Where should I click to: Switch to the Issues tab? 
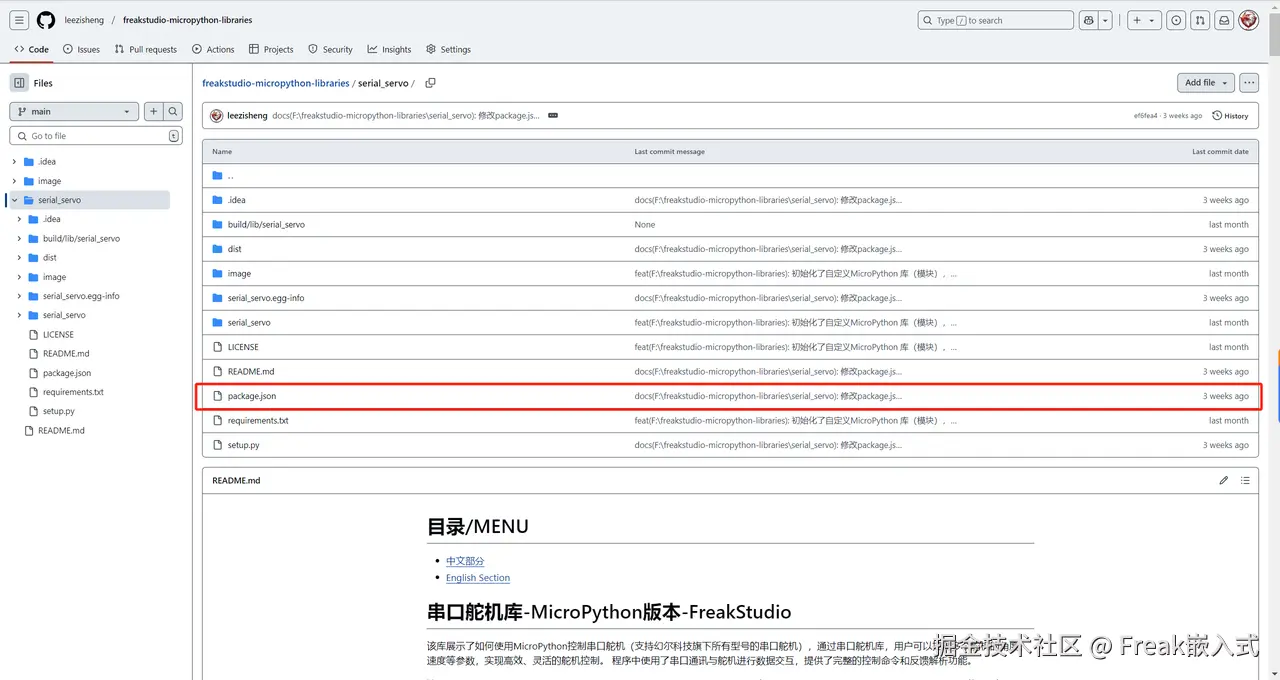click(x=81, y=49)
